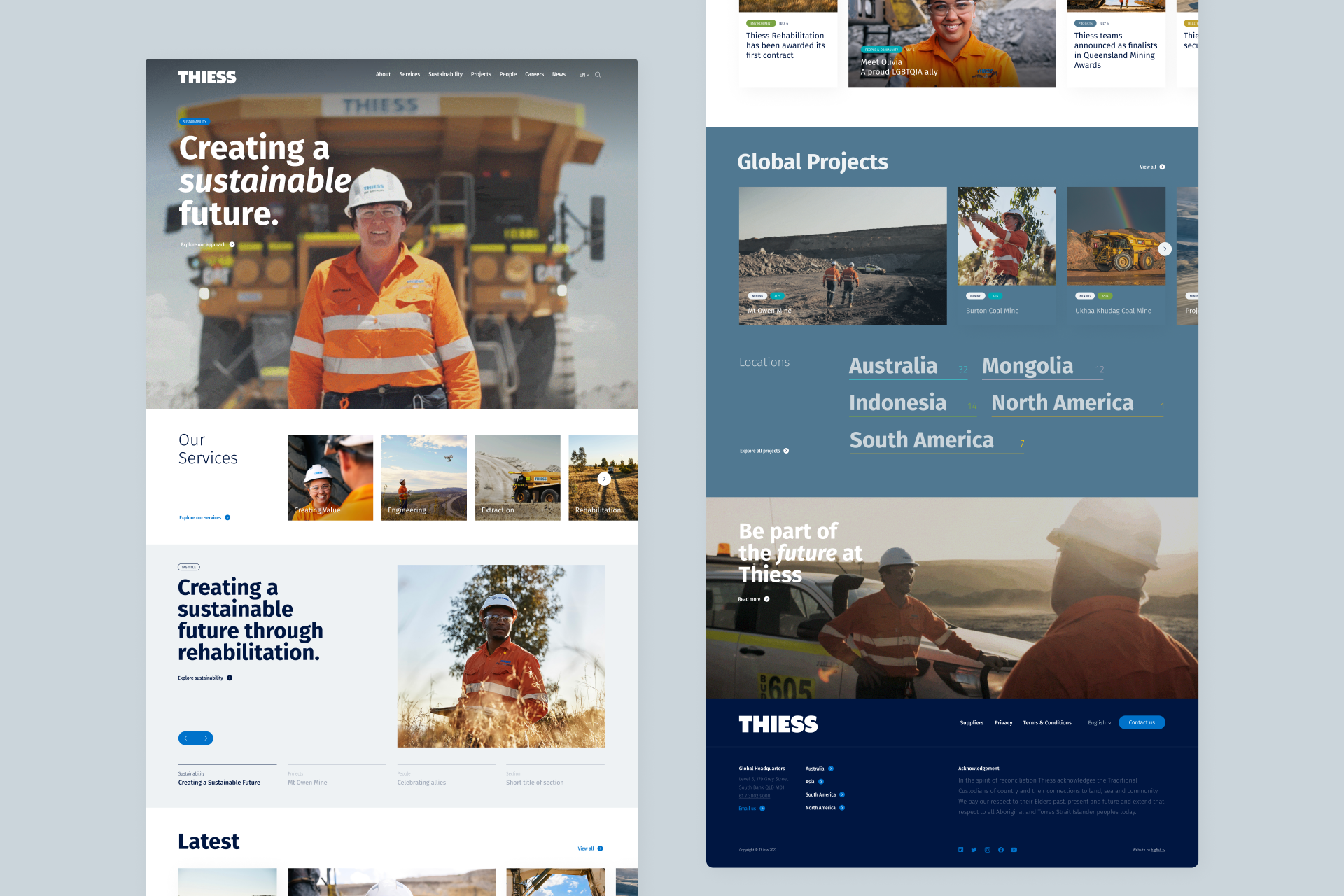
Task: Advance the Our Services carousel with its arrow
Action: click(x=604, y=479)
